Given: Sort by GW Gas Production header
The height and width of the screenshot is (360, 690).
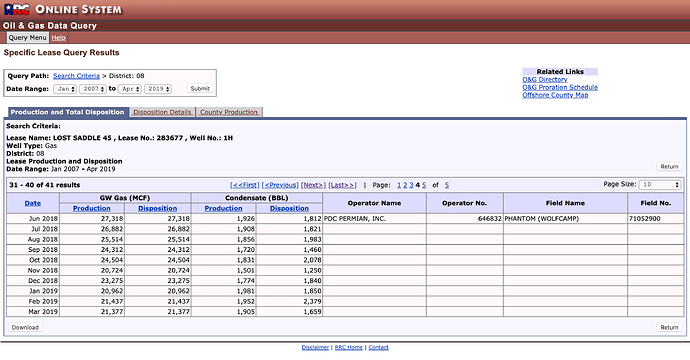Looking at the screenshot, I should pos(92,208).
